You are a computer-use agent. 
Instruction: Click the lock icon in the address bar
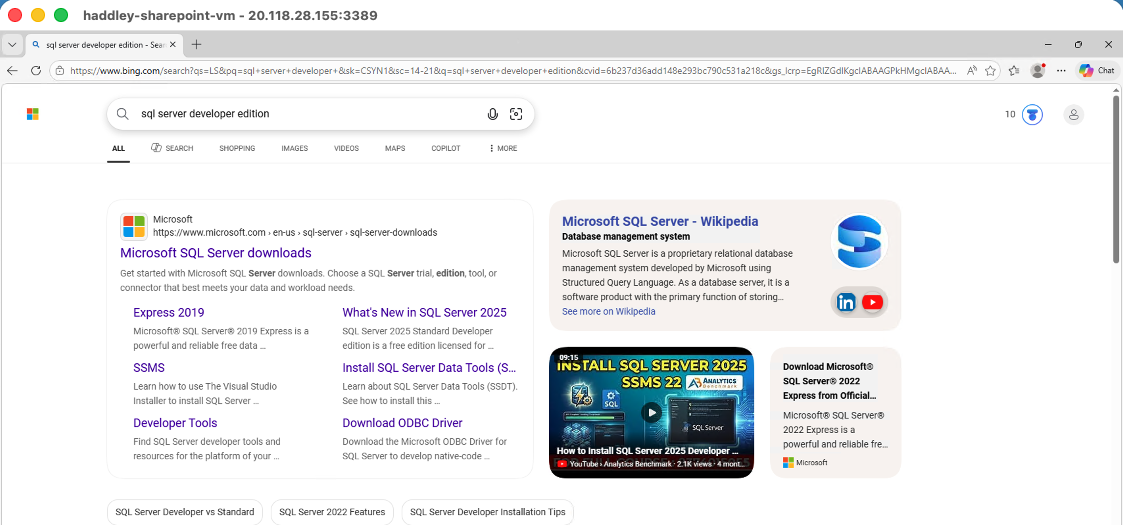pos(60,71)
